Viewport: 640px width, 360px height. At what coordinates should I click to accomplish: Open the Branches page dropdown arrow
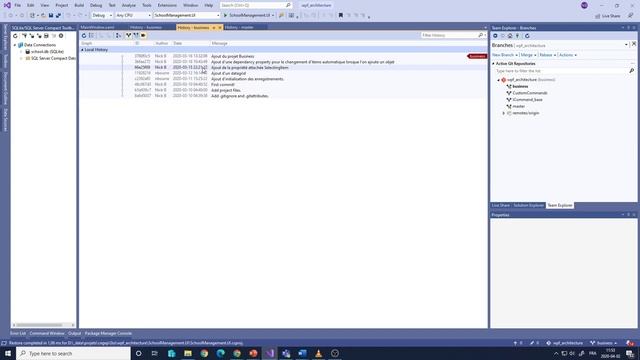(626, 44)
